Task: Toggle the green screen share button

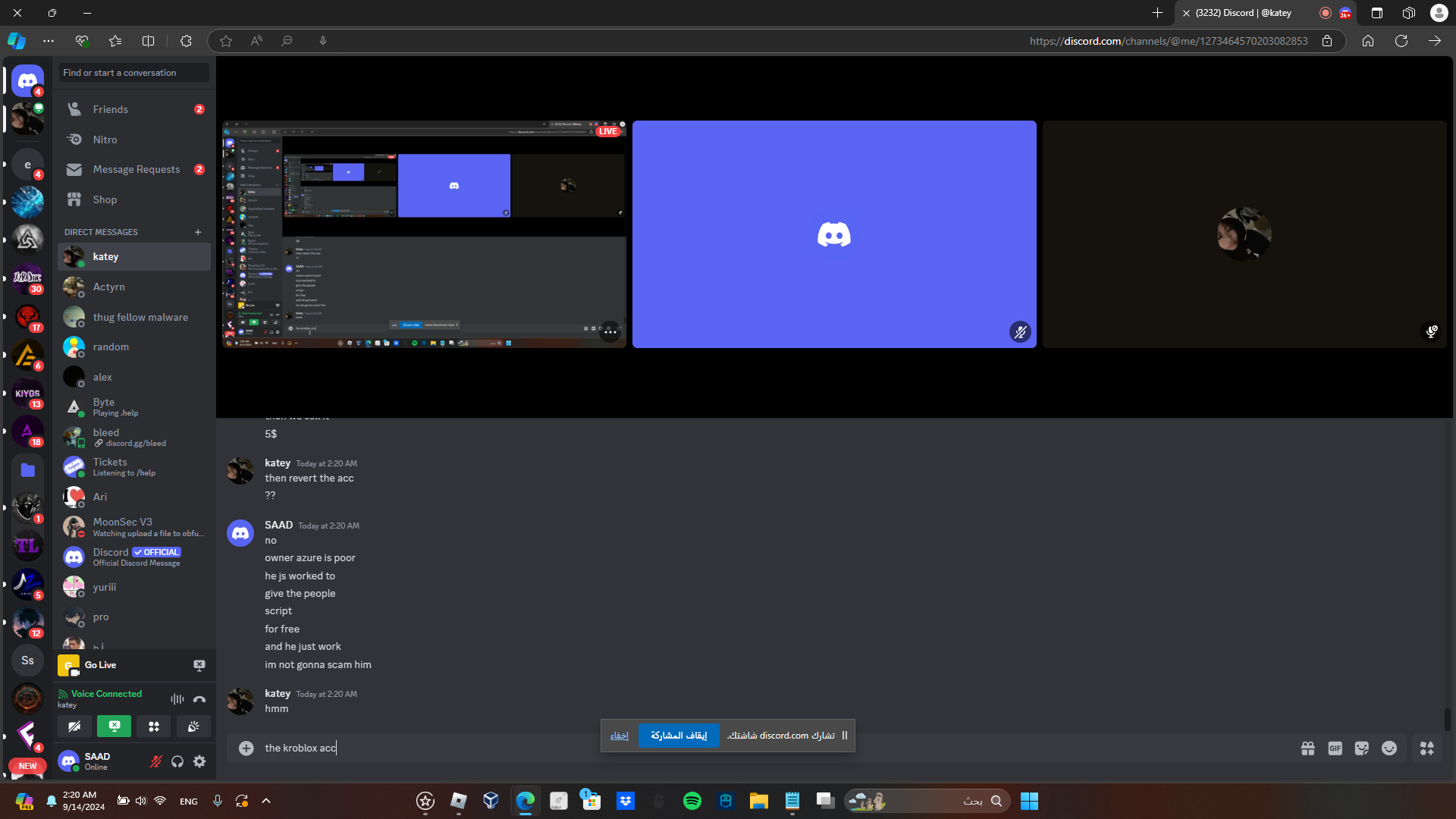Action: pyautogui.click(x=114, y=726)
